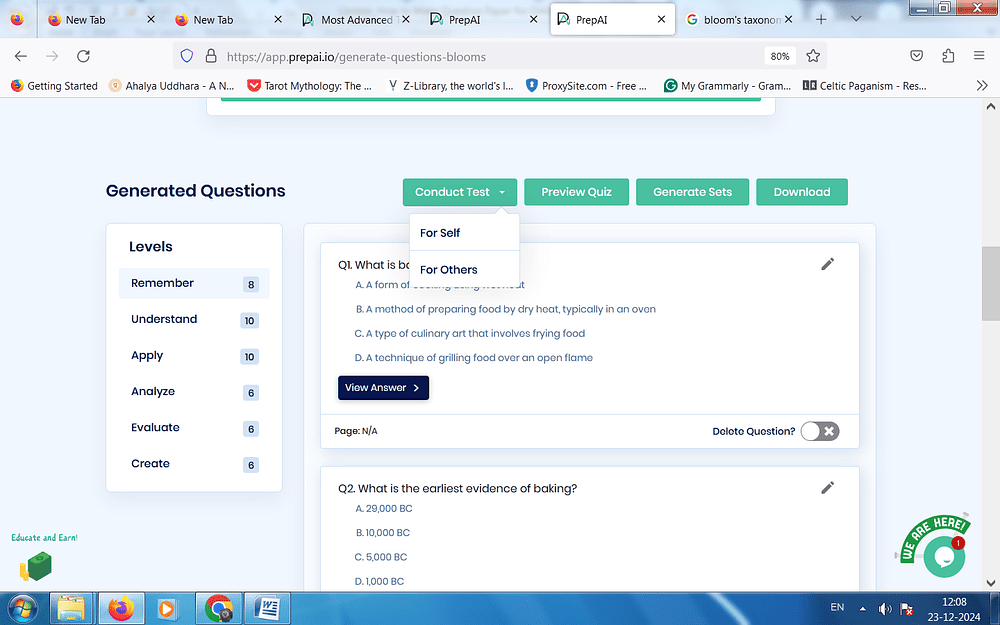This screenshot has height=625, width=1000.
Task: Click the pencil edit icon for Q1
Action: click(x=827, y=264)
